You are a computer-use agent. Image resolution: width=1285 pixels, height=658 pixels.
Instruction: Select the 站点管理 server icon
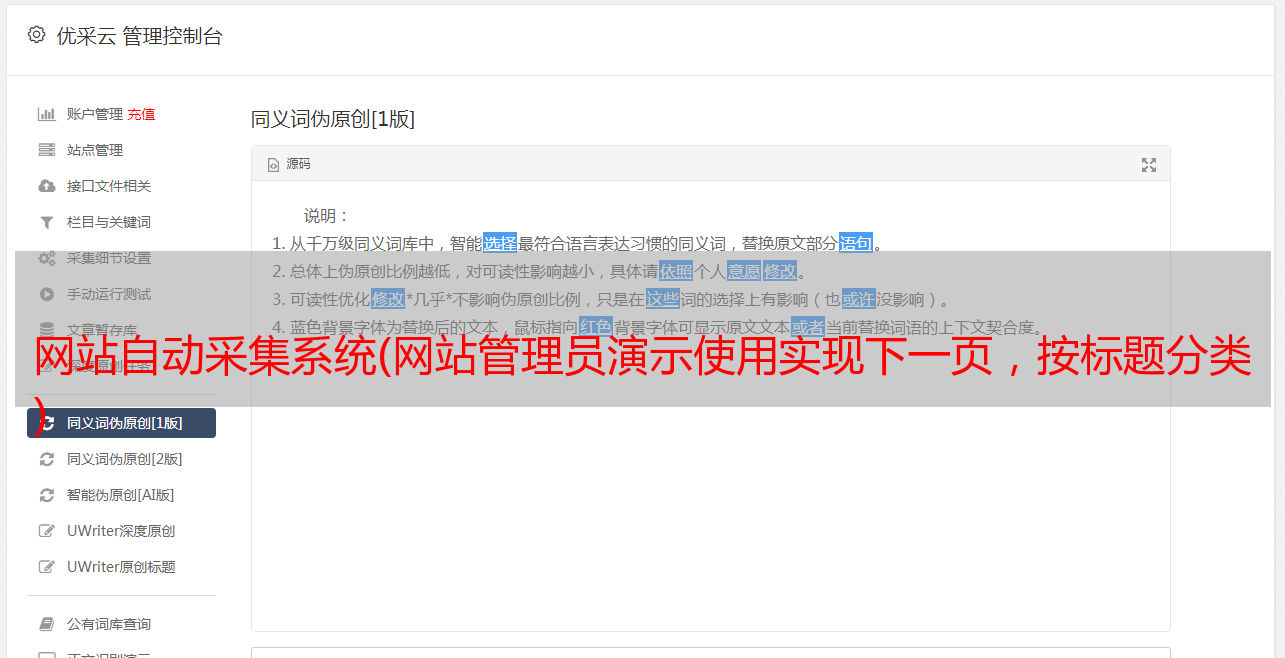pyautogui.click(x=46, y=150)
